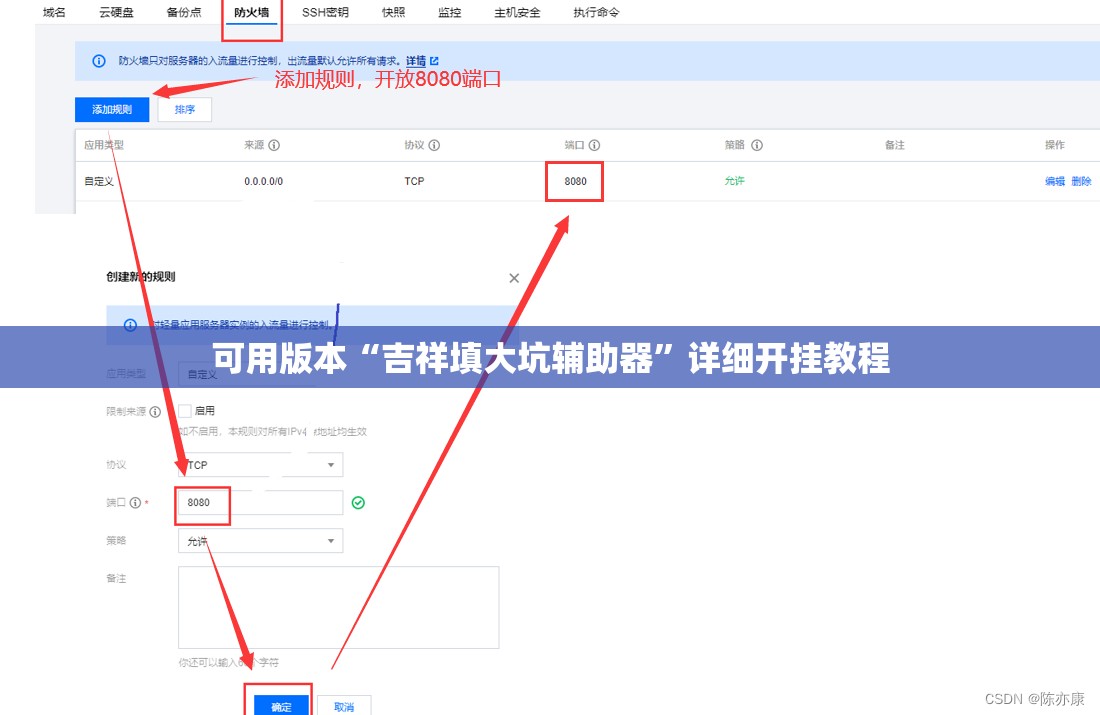Select the TCP protocol table cell

(415, 181)
